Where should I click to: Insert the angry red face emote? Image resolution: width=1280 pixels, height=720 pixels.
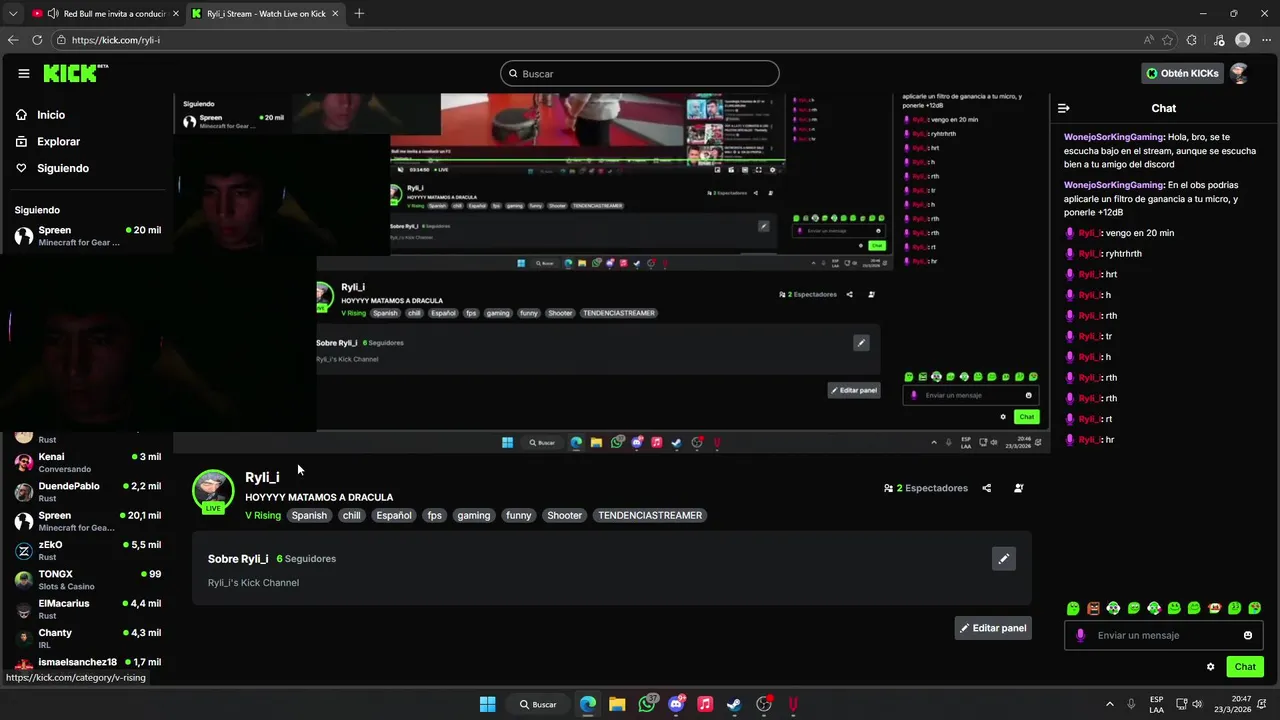coord(1093,608)
